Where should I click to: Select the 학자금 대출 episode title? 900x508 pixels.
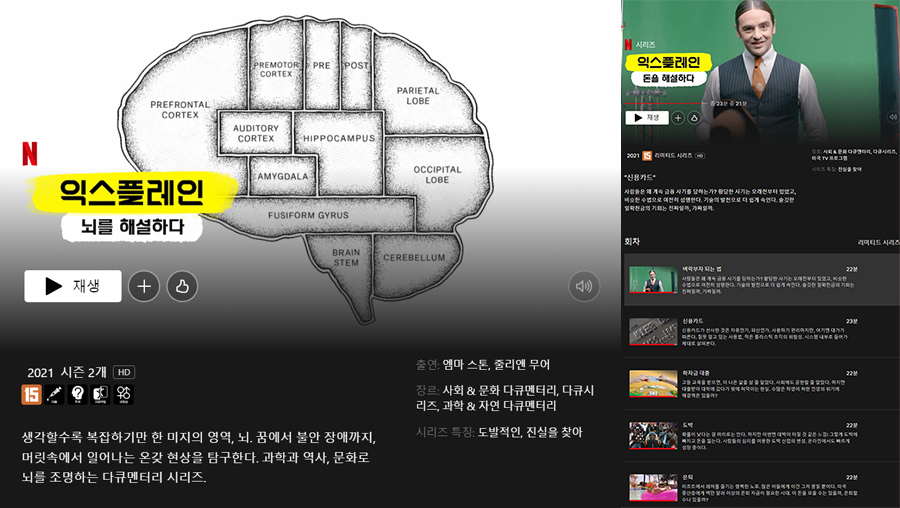tap(696, 373)
